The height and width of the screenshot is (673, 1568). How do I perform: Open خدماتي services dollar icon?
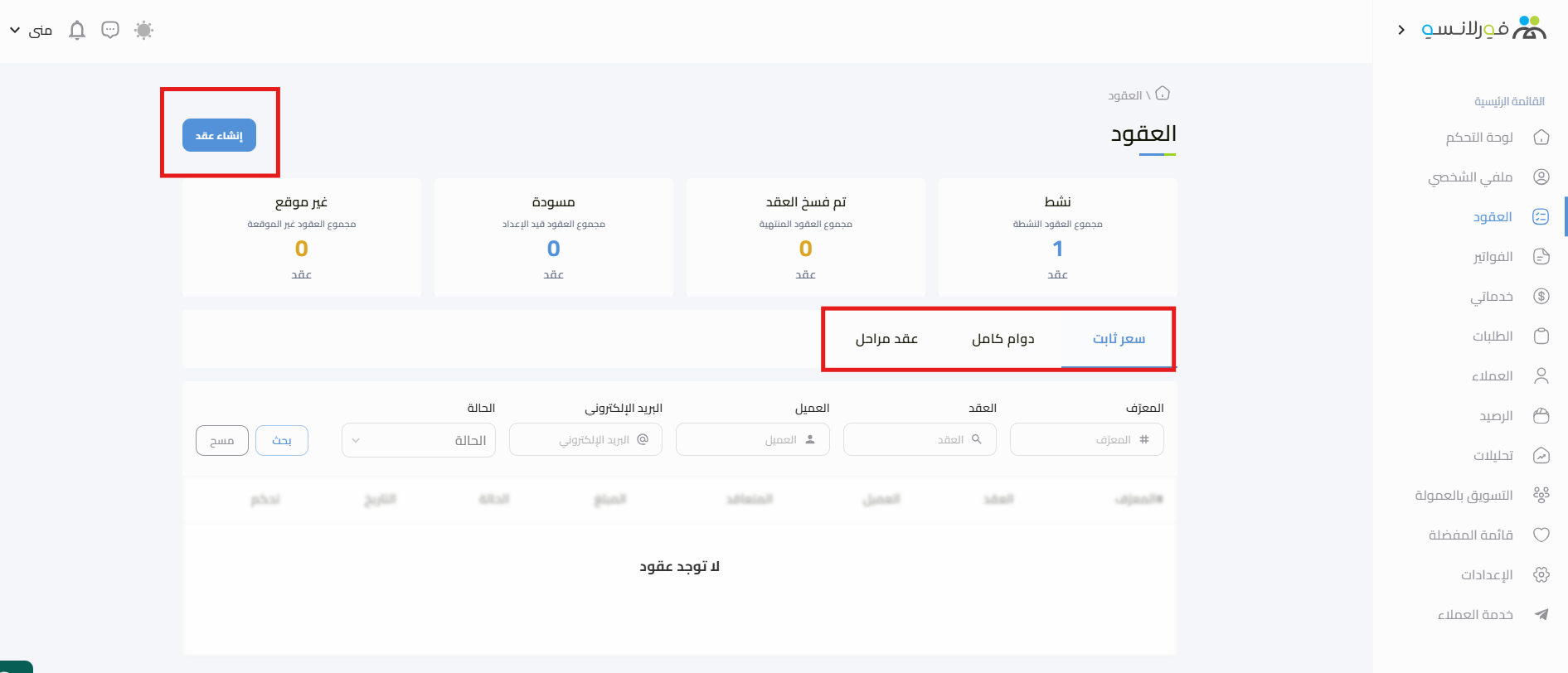[1541, 297]
